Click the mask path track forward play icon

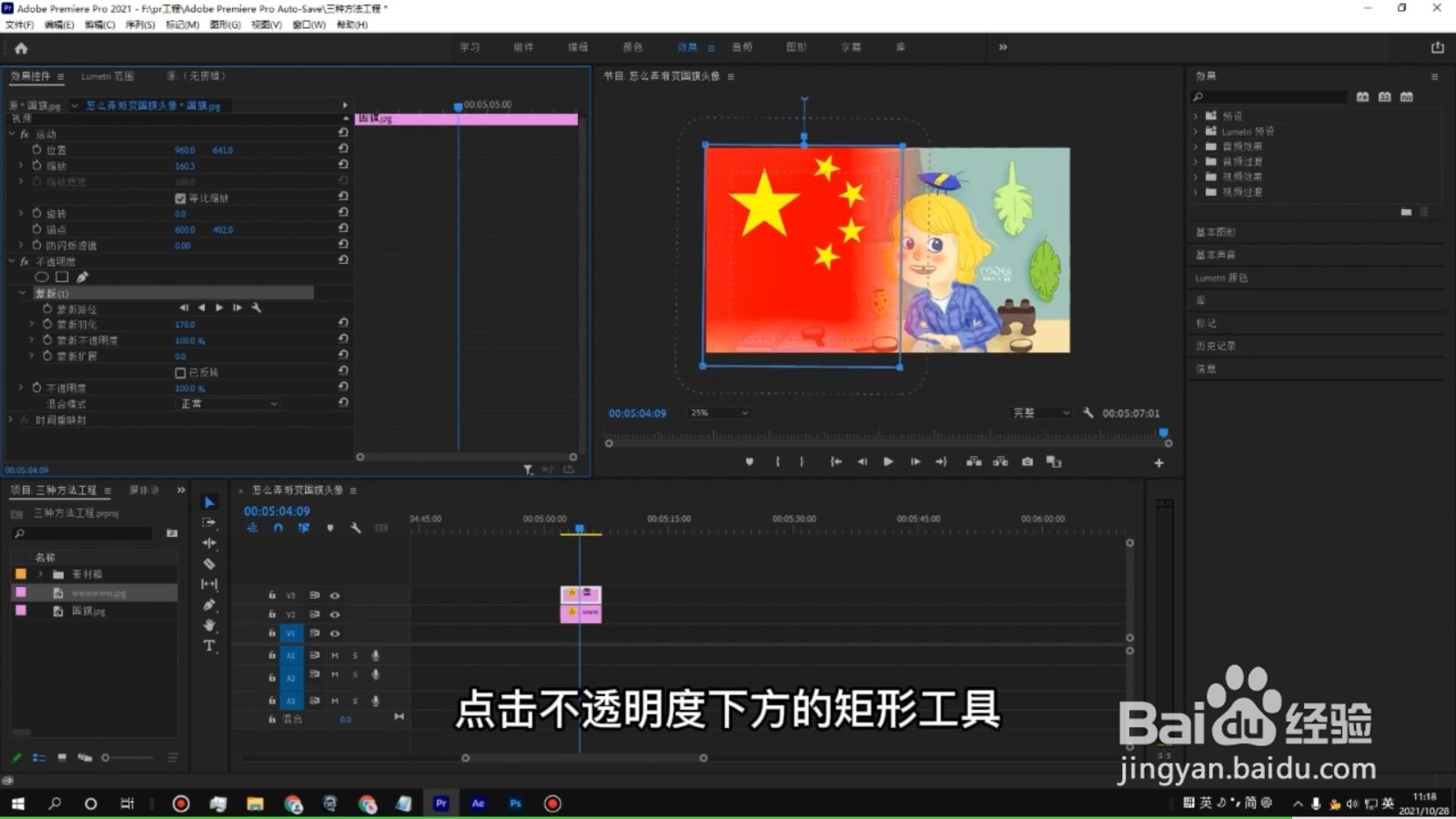219,308
